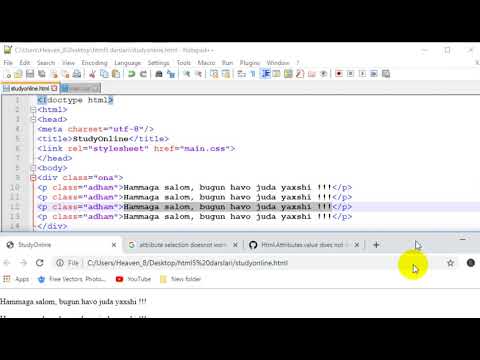Toggle the file monitoring eye icon
Screen dimensions: 480x360
pos(323,74)
